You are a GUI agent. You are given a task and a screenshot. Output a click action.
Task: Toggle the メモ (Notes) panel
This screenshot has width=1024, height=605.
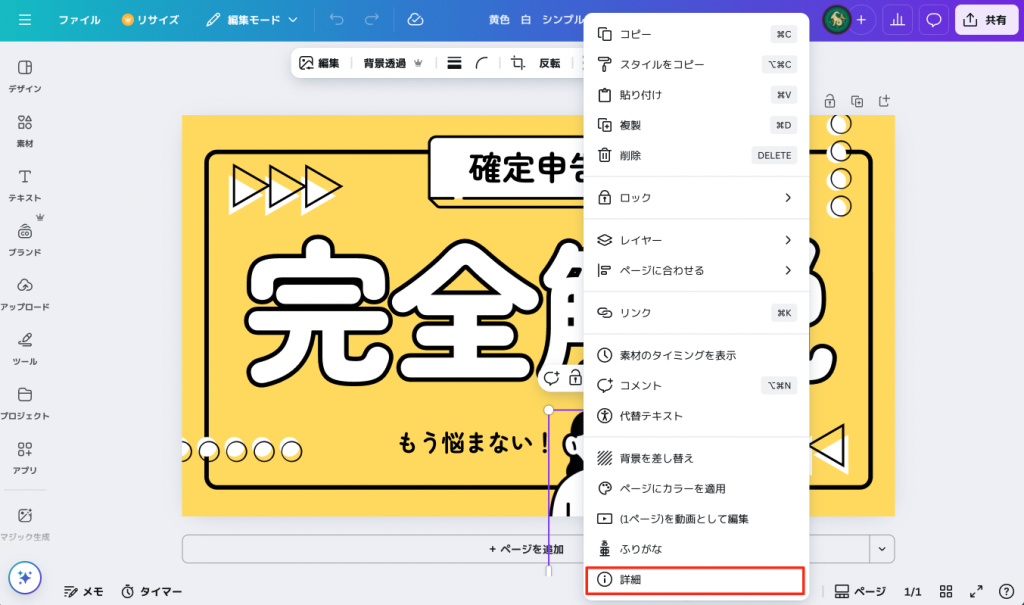coord(83,591)
